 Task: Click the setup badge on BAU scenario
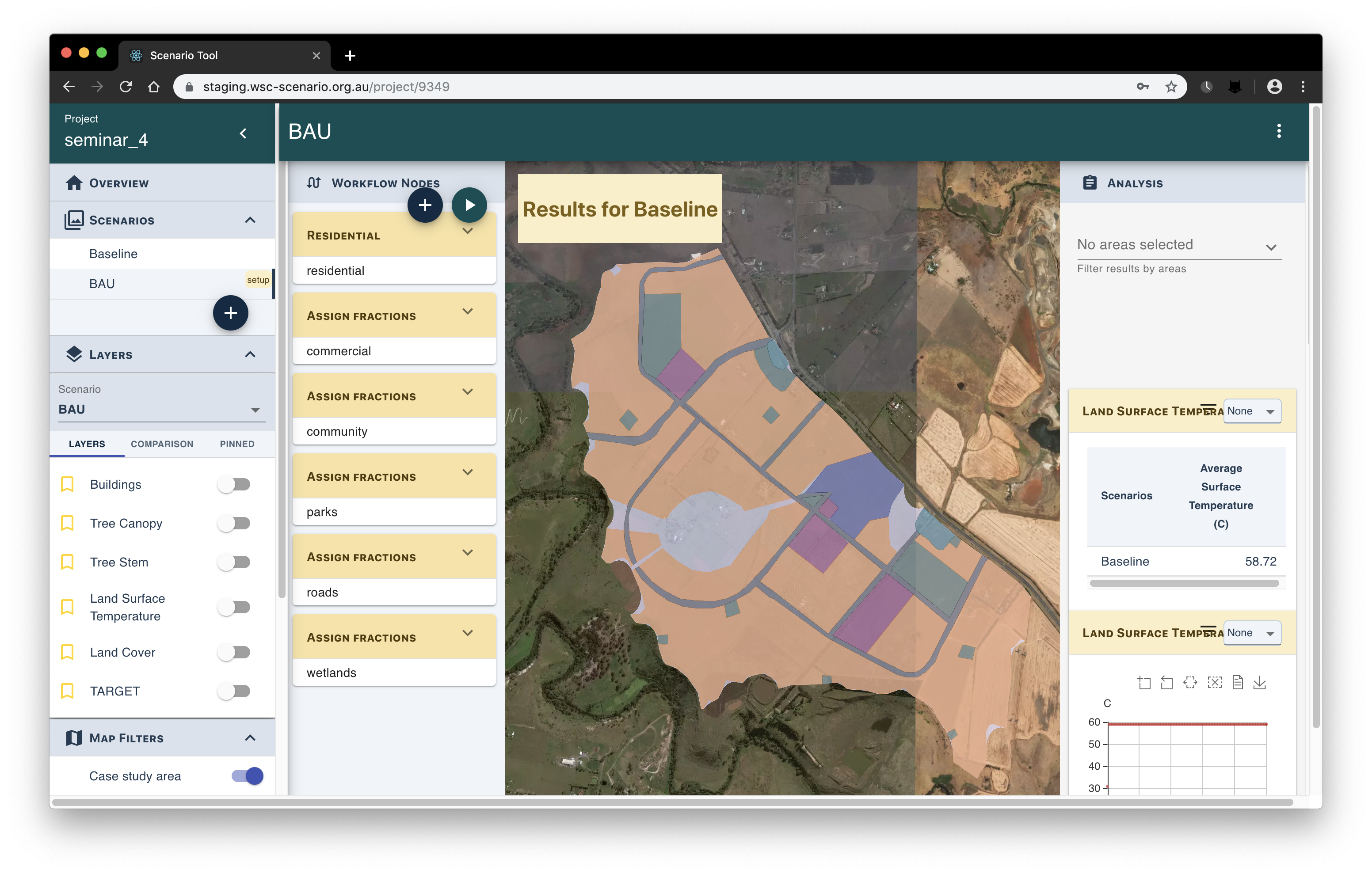tap(258, 279)
